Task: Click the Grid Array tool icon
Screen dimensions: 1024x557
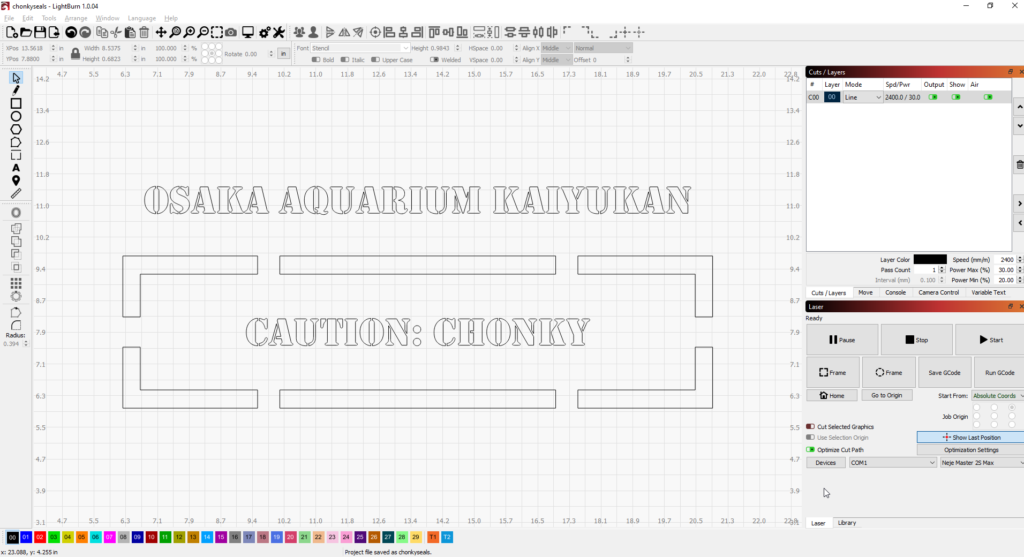Action: click(16, 283)
